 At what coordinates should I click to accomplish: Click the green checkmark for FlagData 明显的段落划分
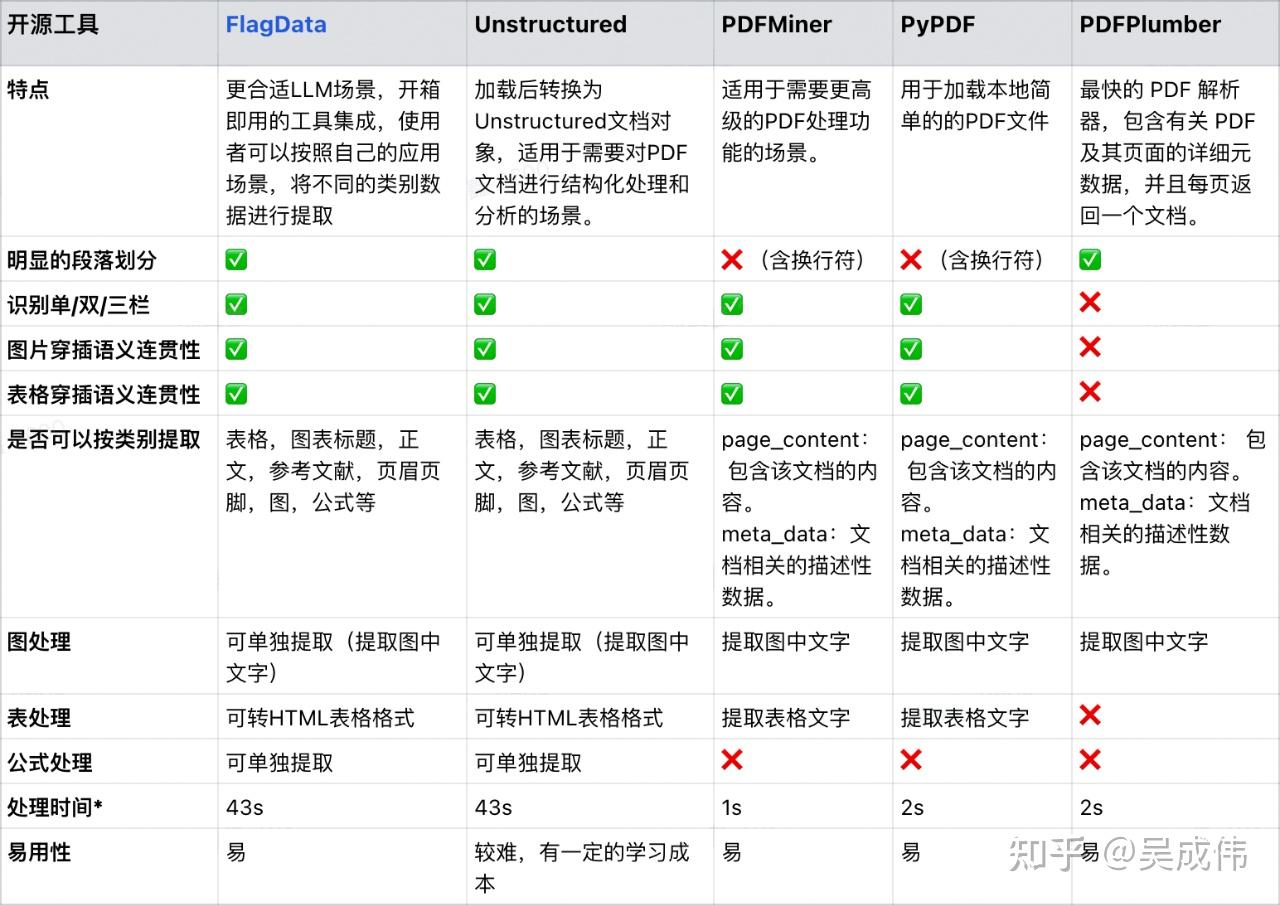[x=235, y=259]
